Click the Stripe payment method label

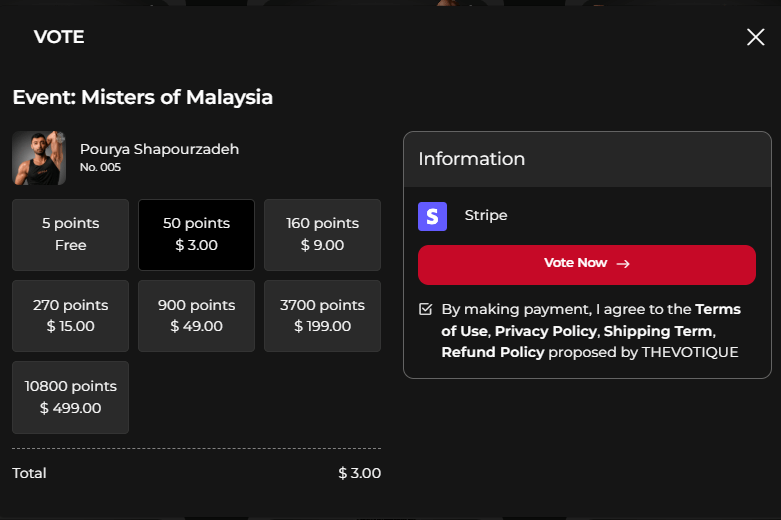click(486, 216)
